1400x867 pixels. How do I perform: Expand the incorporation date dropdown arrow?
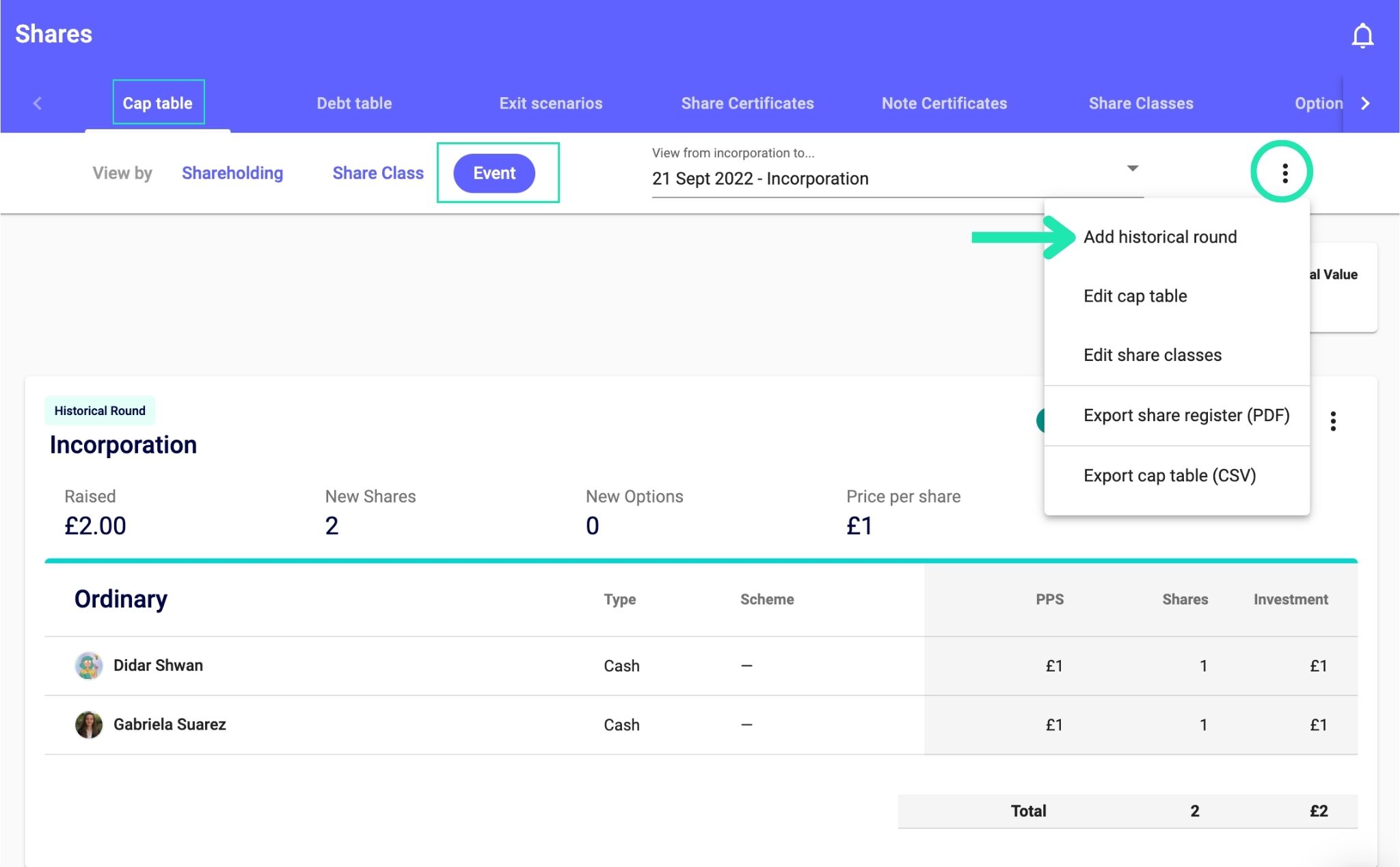click(1132, 168)
